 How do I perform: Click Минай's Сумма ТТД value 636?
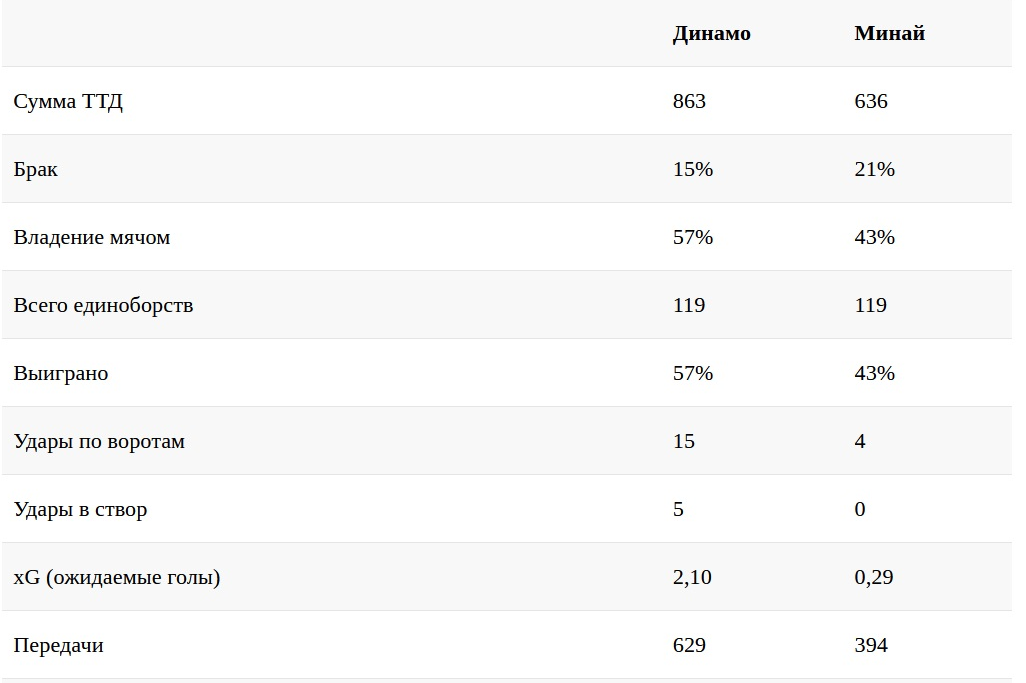point(871,101)
